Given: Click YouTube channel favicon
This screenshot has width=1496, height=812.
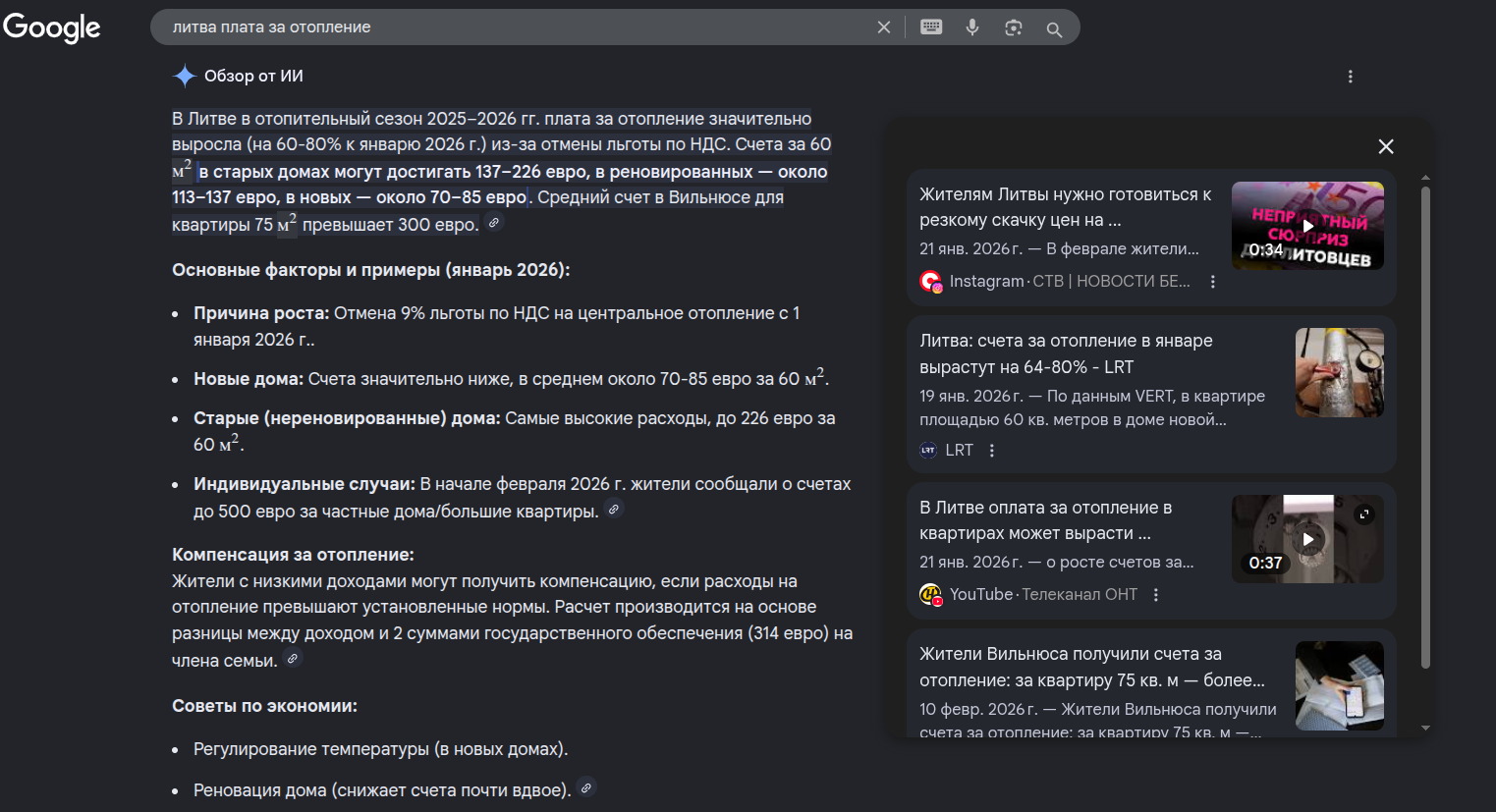Looking at the screenshot, I should (x=930, y=595).
